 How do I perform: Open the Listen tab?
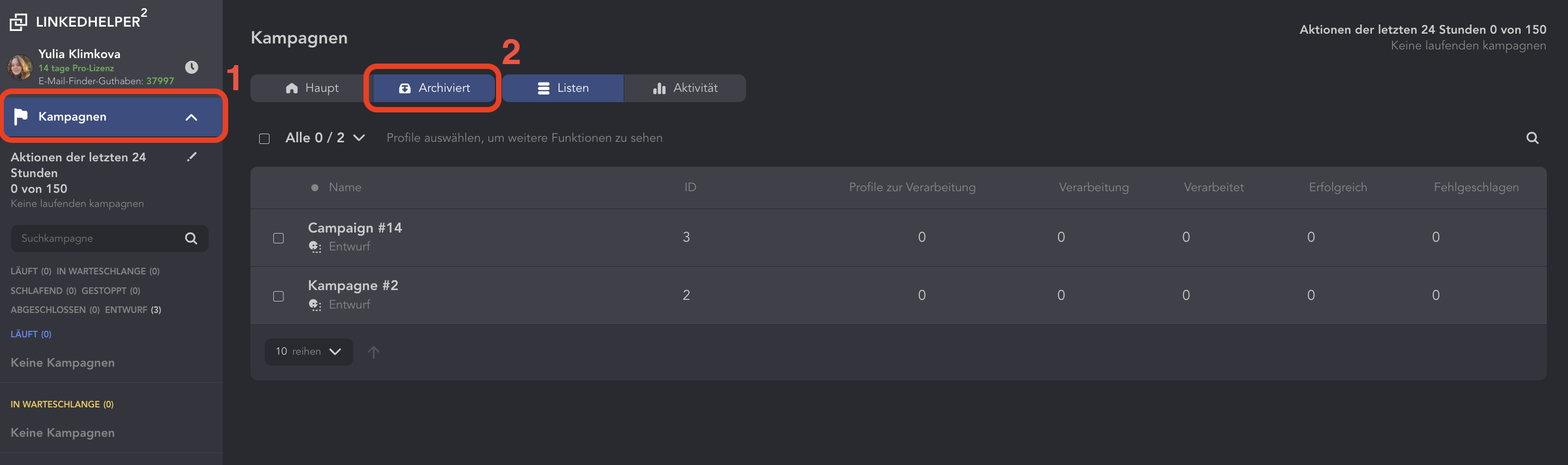tap(562, 88)
